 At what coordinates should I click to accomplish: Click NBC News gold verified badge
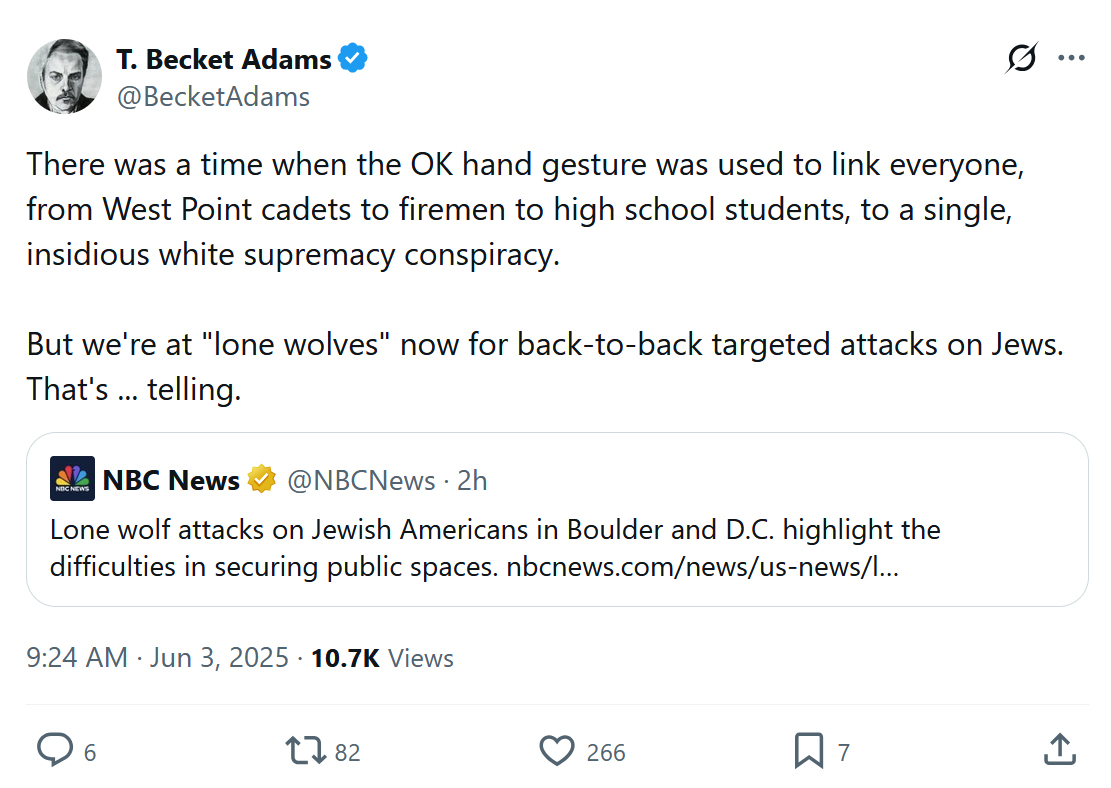262,480
